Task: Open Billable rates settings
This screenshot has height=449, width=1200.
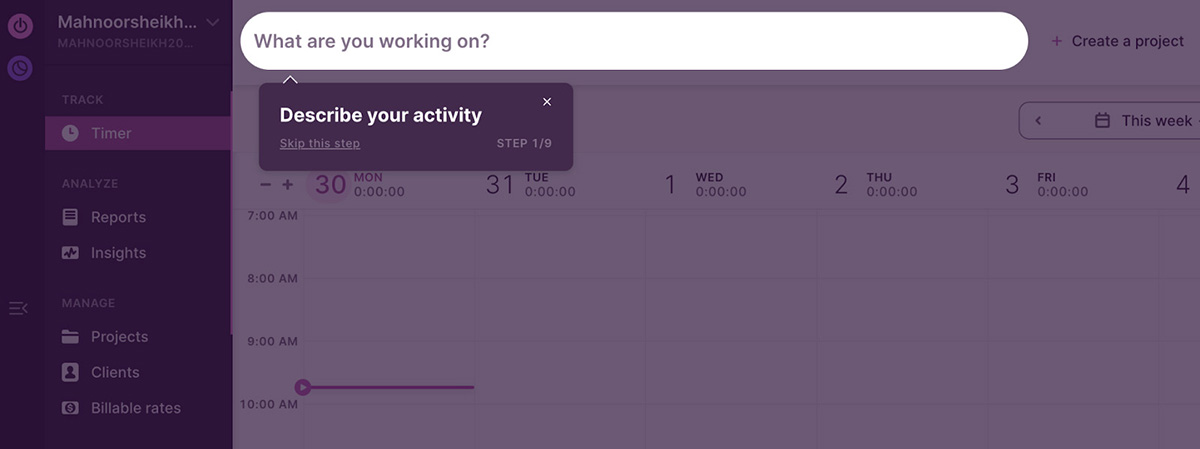Action: [135, 408]
